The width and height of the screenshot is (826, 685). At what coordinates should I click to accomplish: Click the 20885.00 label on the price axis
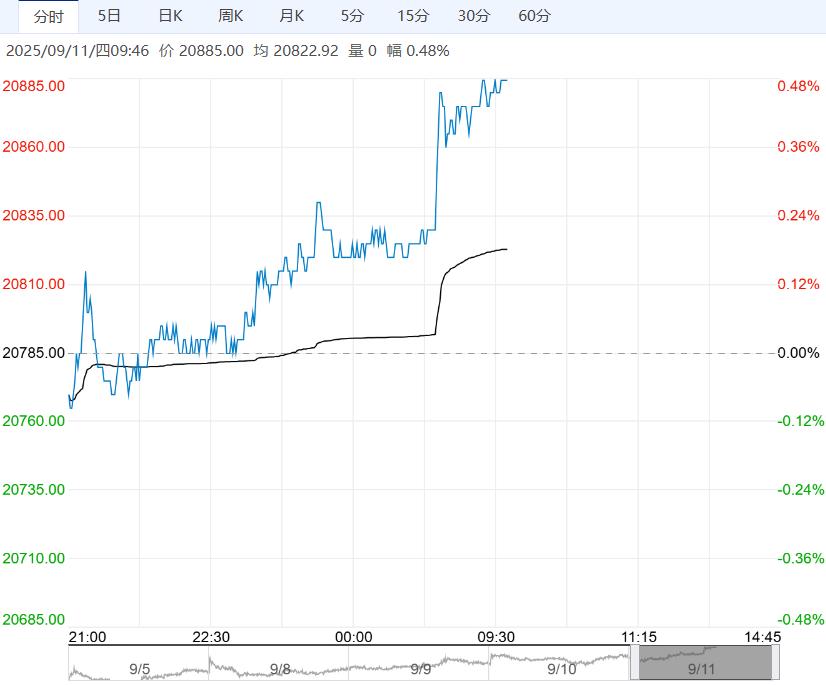pyautogui.click(x=35, y=86)
